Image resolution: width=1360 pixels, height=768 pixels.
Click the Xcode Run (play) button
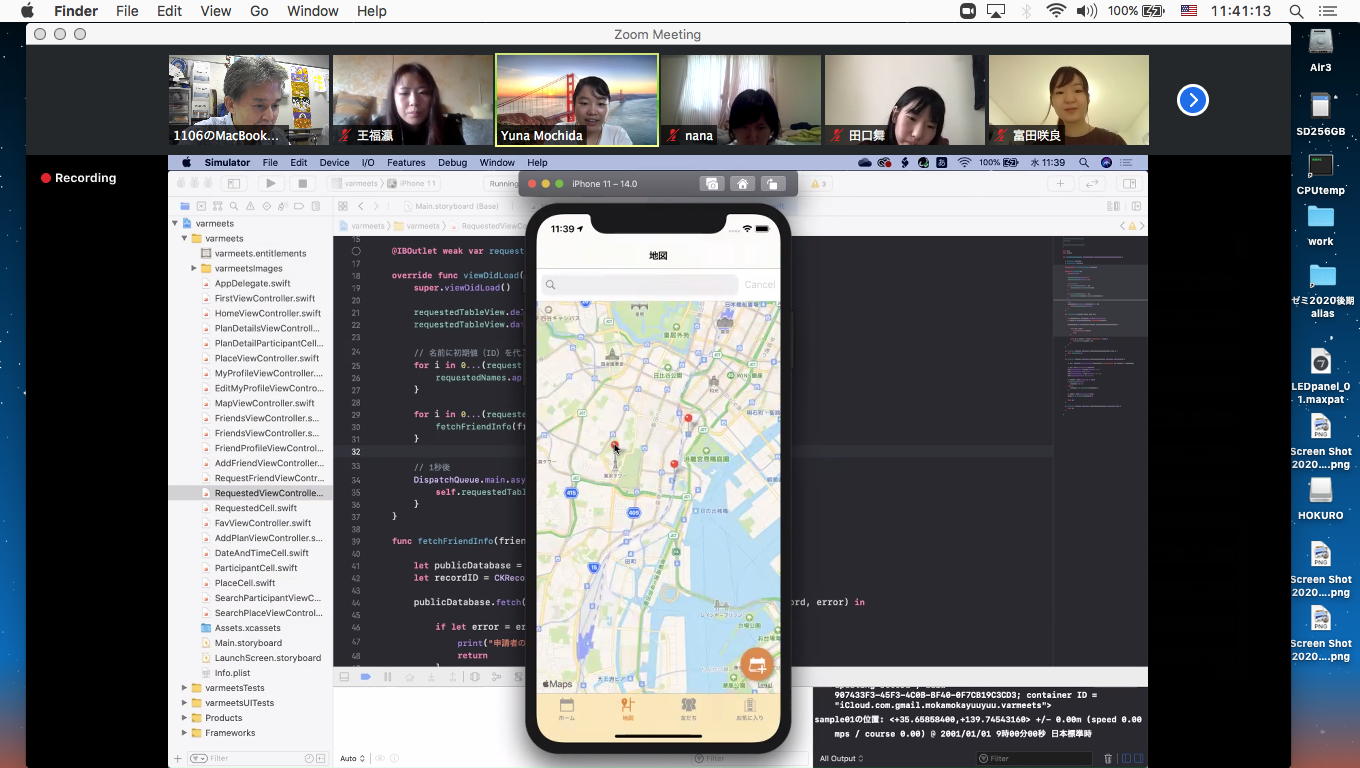point(270,184)
